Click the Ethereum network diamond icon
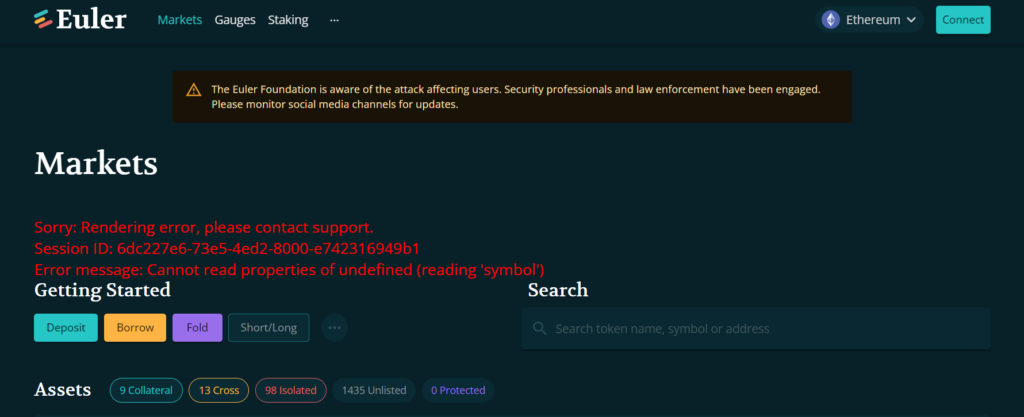1024x417 pixels. (831, 20)
